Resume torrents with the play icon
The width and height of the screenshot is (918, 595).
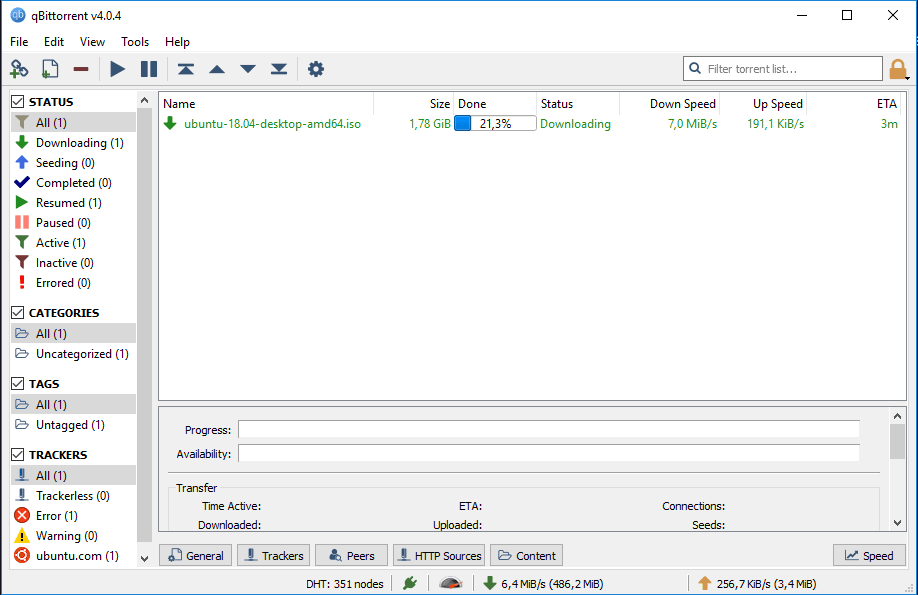coord(118,69)
